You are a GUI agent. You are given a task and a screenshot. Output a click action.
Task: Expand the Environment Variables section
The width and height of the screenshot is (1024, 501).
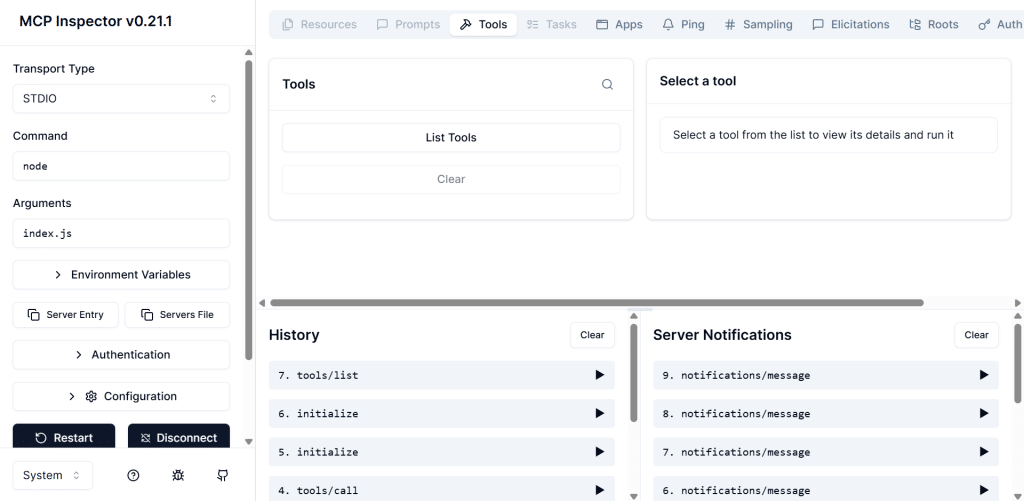[x=121, y=275]
